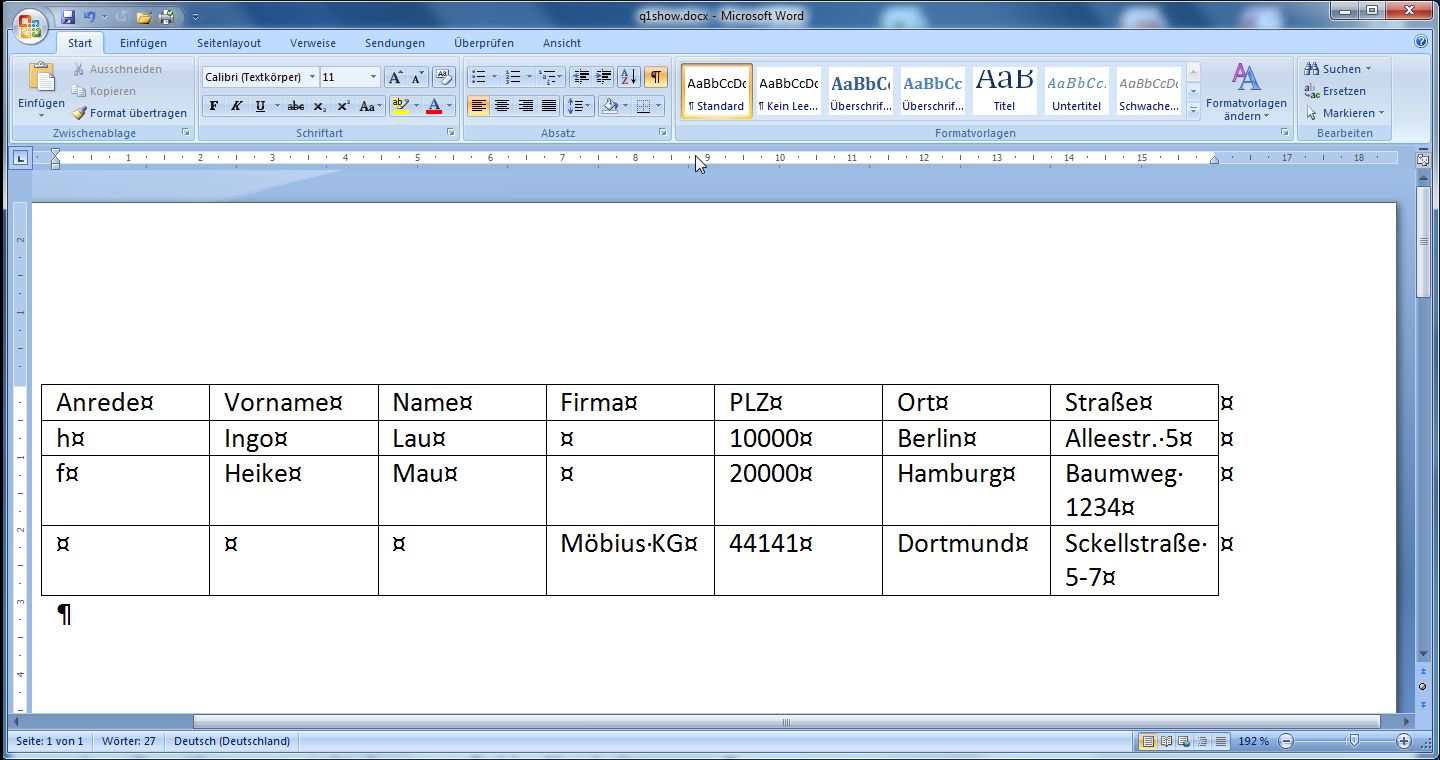Clear formatting with the eraser icon

[443, 77]
